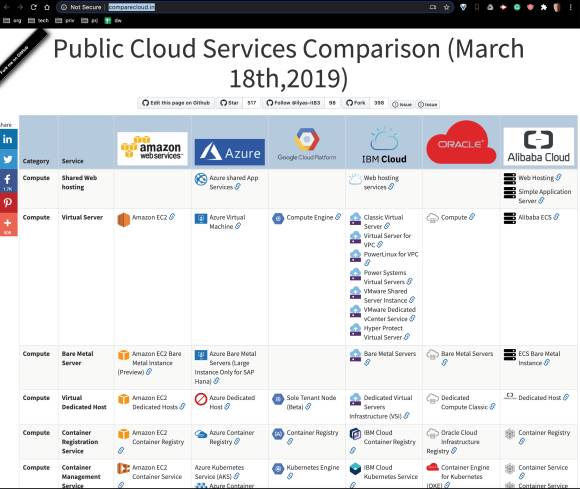Screen dimensions: 580x489
Task: Reload the page in browser
Action: [x=33, y=7]
